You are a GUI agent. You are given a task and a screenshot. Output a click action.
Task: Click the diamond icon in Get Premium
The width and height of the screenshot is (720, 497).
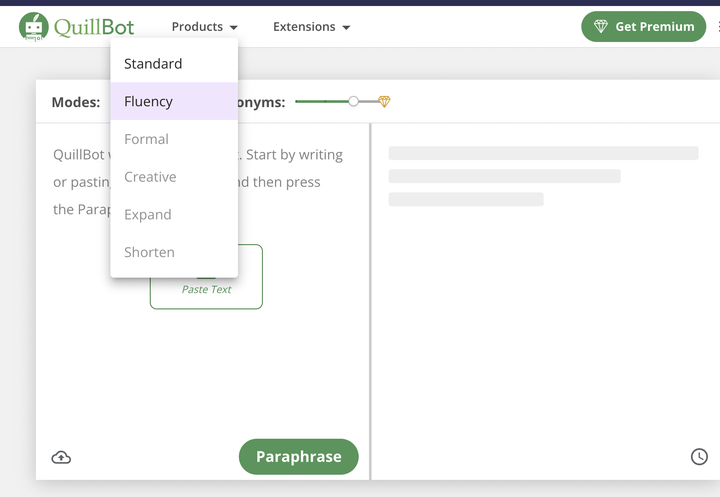pyautogui.click(x=601, y=27)
